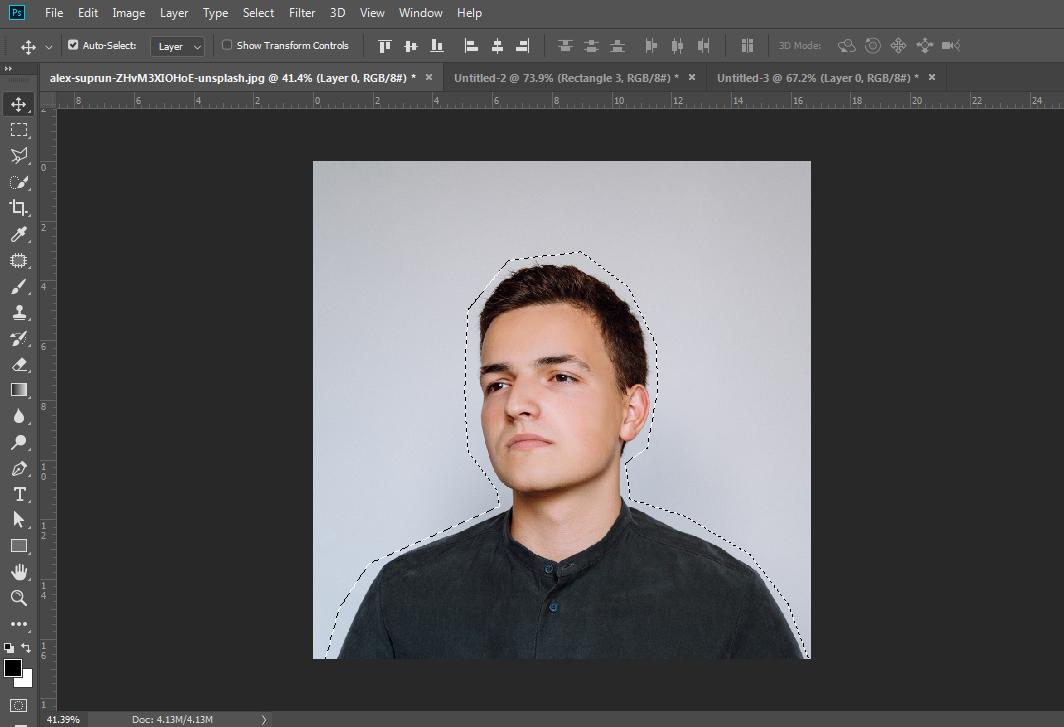Select the Eraser tool
Screen dimensions: 1064x727
click(20, 364)
